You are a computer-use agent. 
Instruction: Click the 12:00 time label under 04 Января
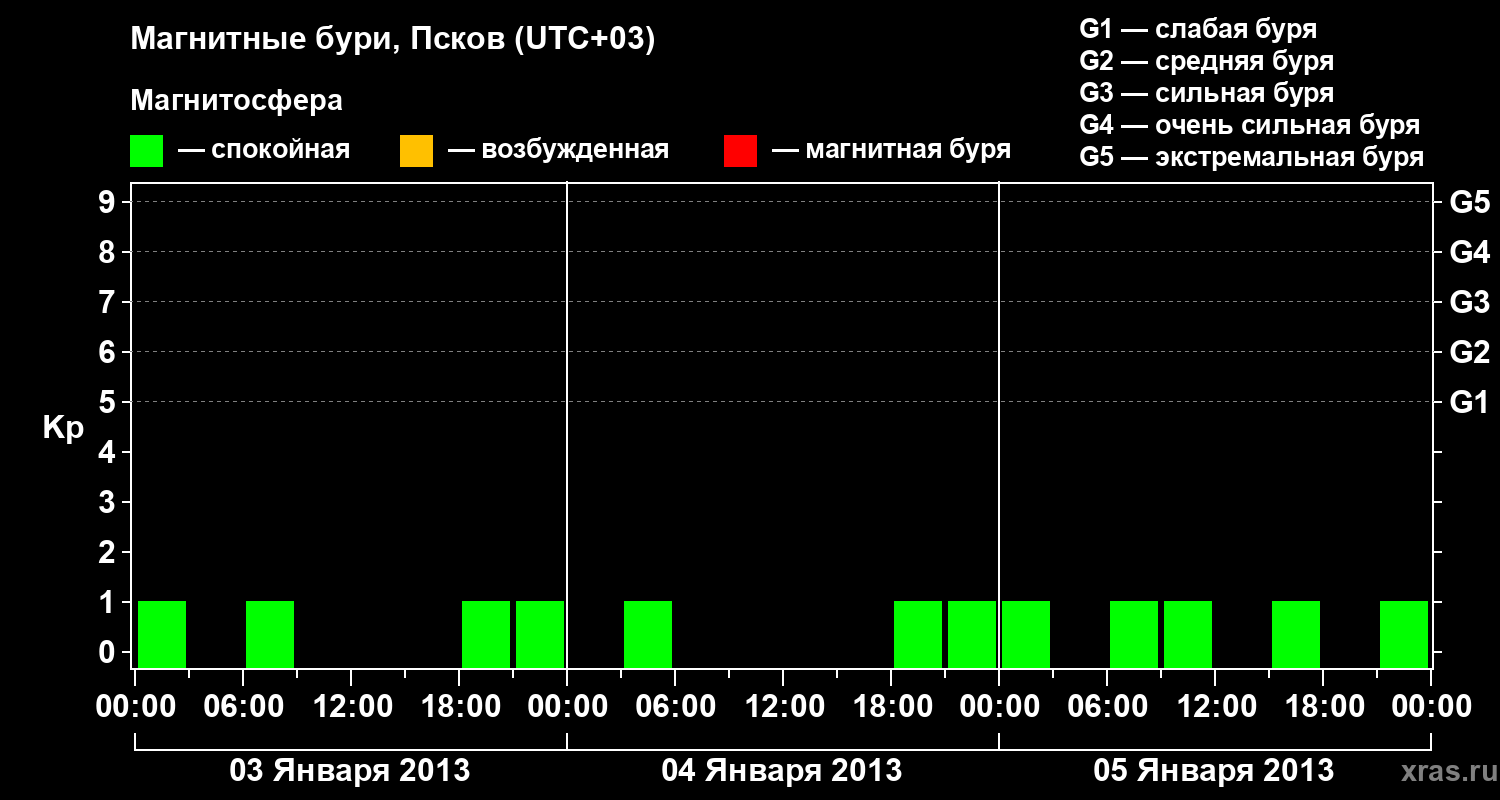783,707
